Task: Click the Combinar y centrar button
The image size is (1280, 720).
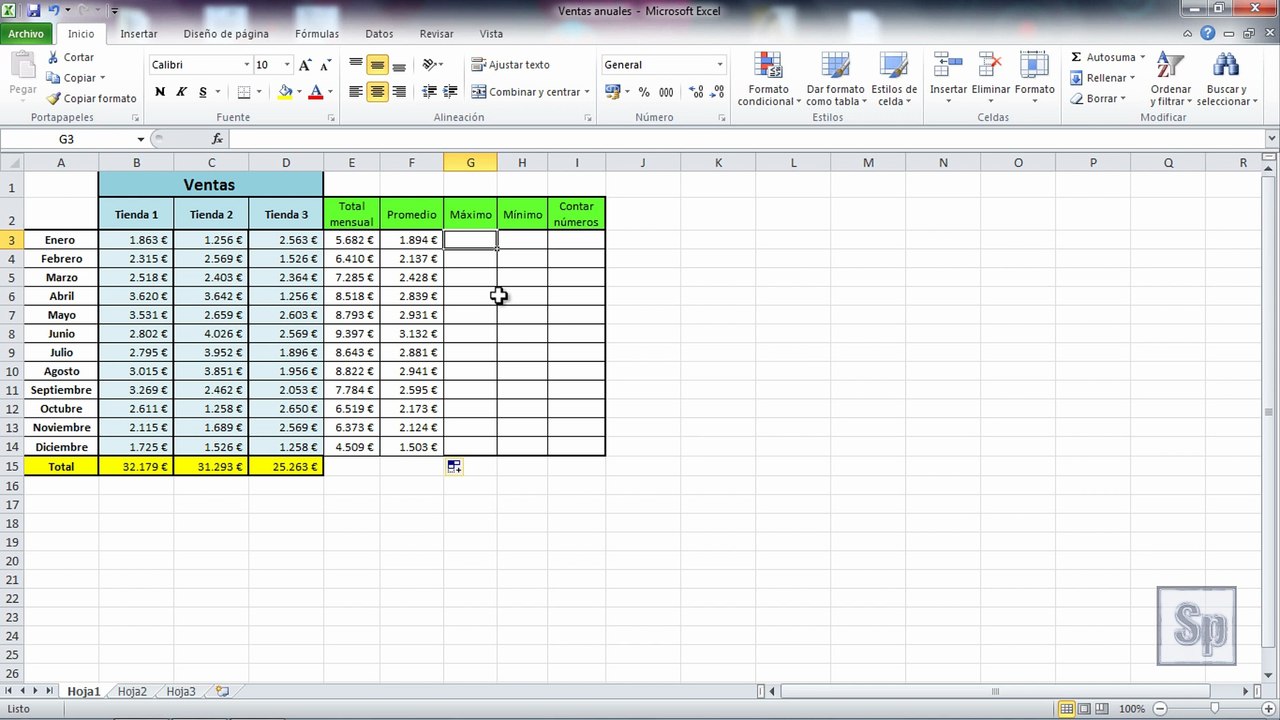Action: [x=525, y=92]
